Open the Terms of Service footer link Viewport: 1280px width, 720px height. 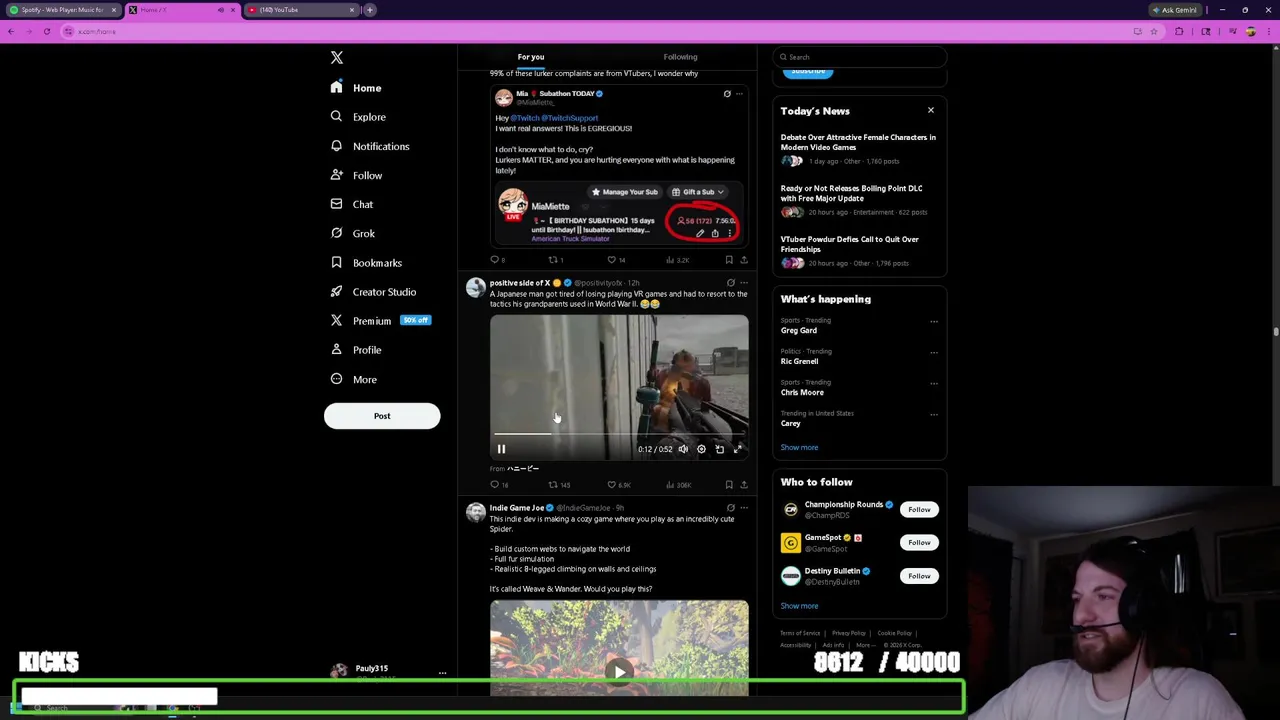(800, 633)
